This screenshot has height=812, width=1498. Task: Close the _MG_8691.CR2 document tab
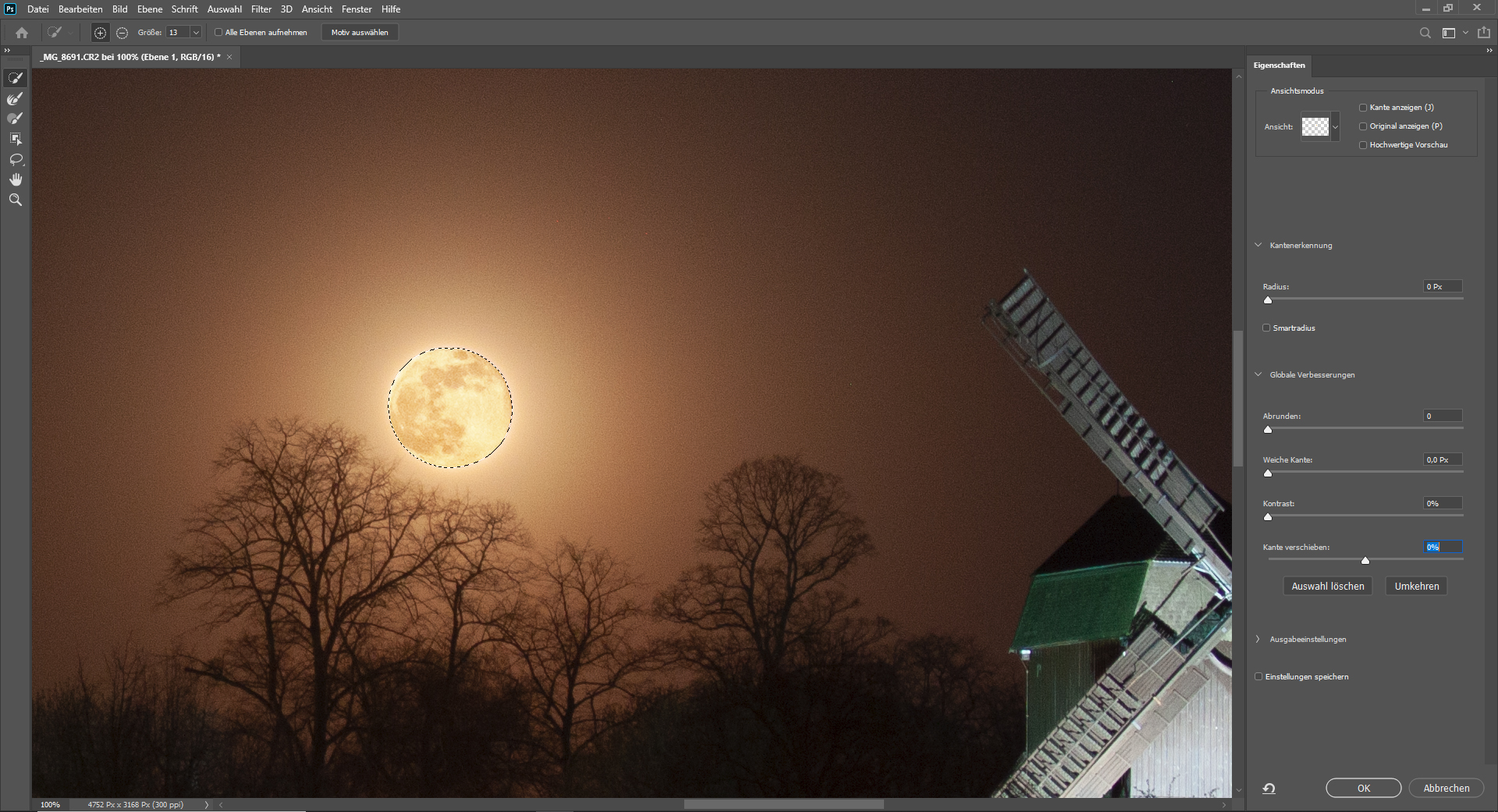click(229, 57)
